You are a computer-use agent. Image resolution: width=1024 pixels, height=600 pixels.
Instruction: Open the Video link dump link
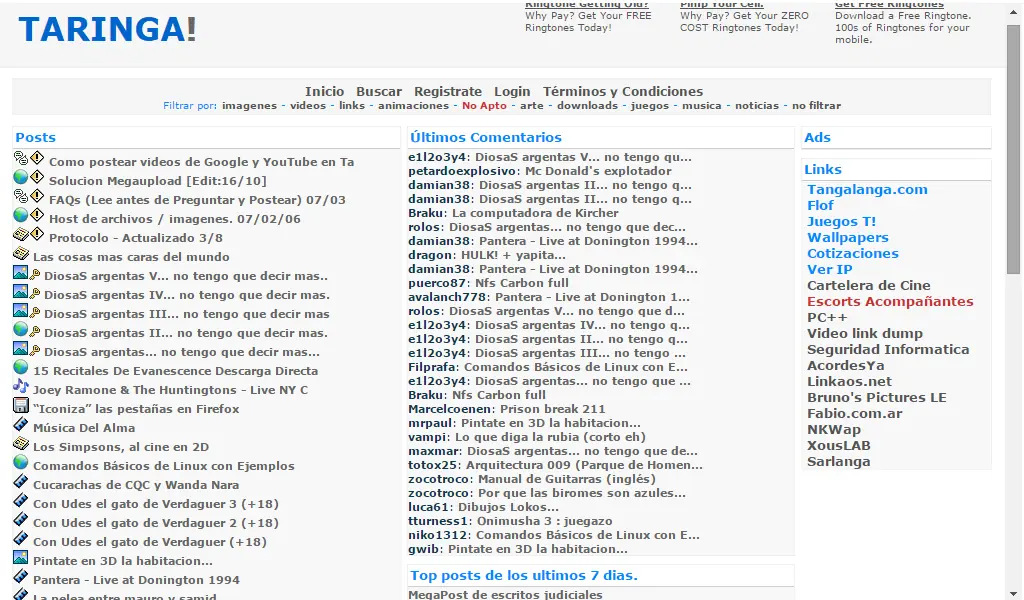pos(865,334)
